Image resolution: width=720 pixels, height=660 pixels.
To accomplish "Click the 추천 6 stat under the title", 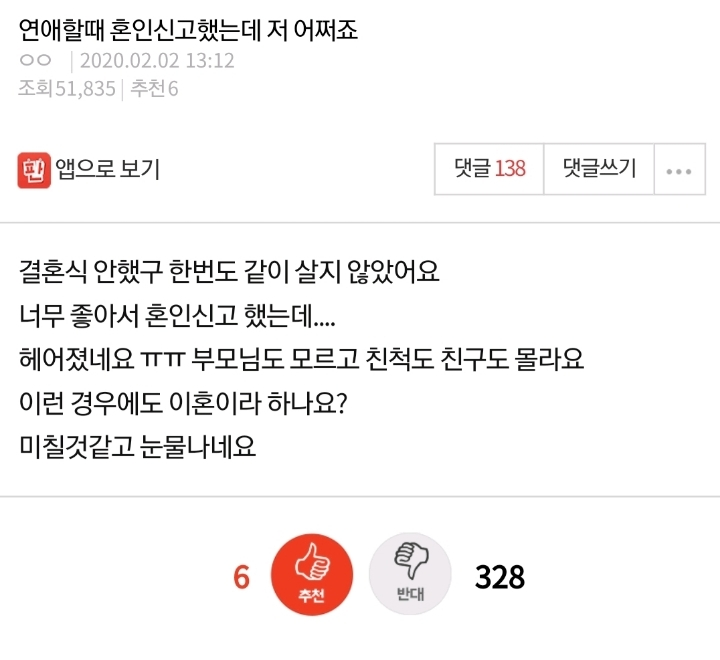I will tap(155, 89).
